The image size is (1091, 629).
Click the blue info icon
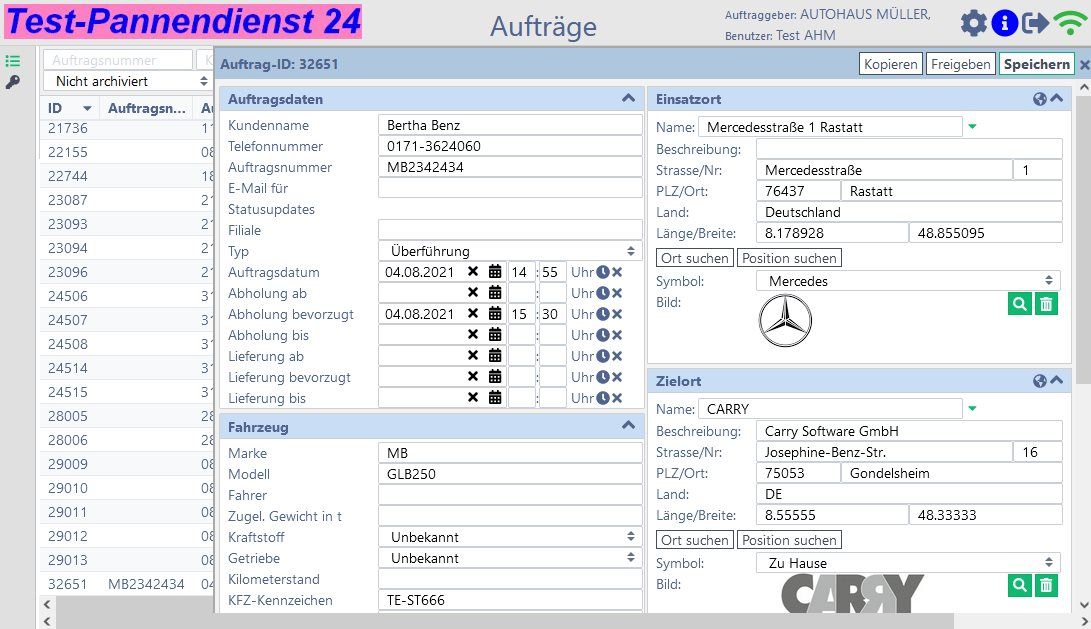1004,23
